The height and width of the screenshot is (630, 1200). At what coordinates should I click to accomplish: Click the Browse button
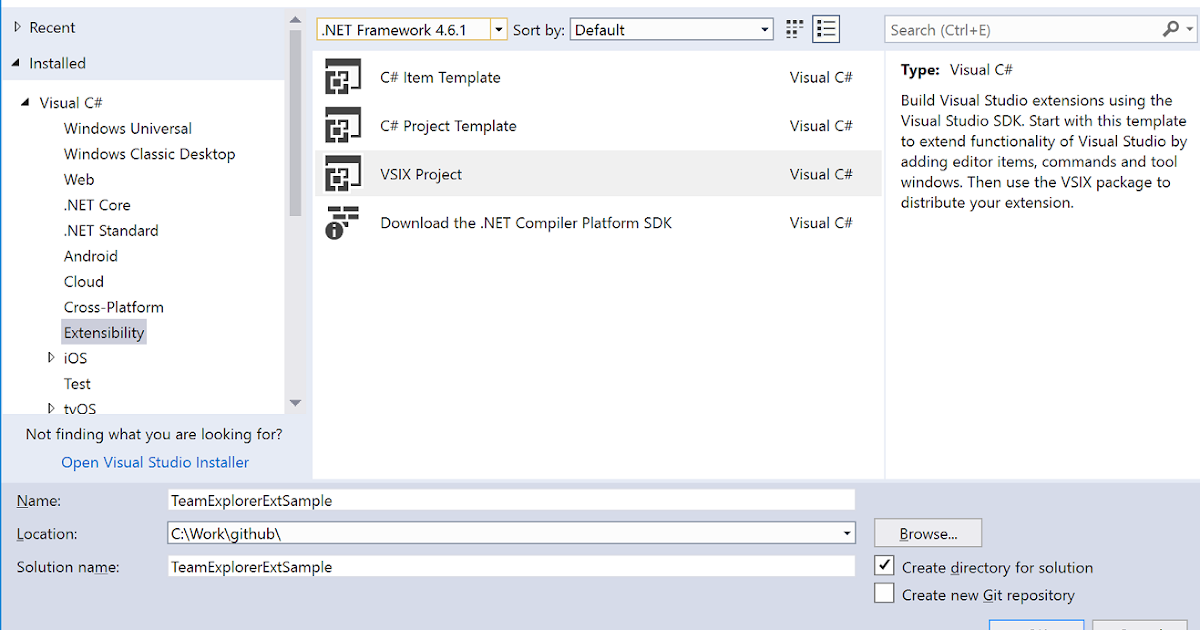[x=927, y=533]
